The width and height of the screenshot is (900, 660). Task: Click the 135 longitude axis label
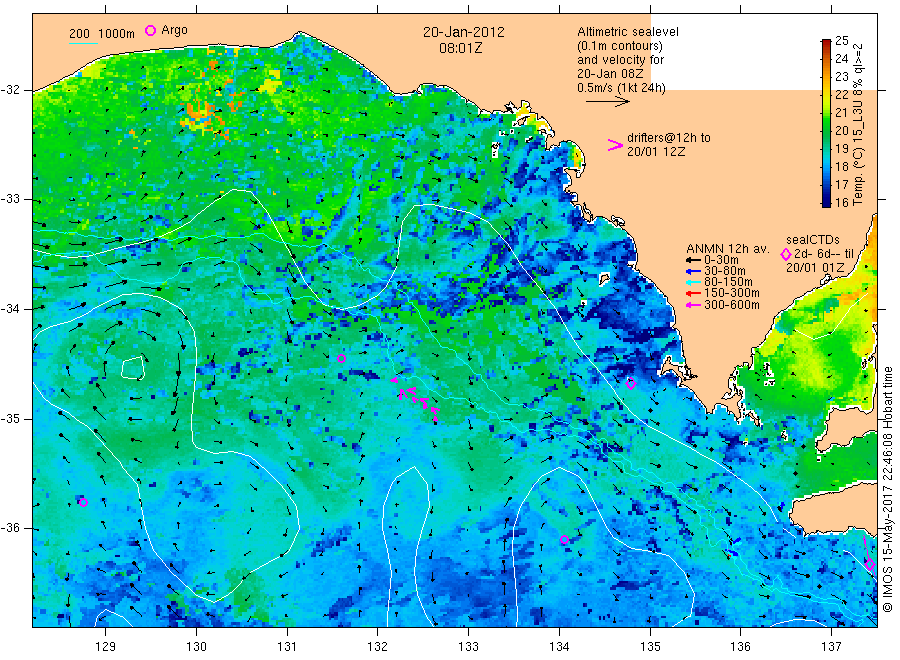point(650,647)
